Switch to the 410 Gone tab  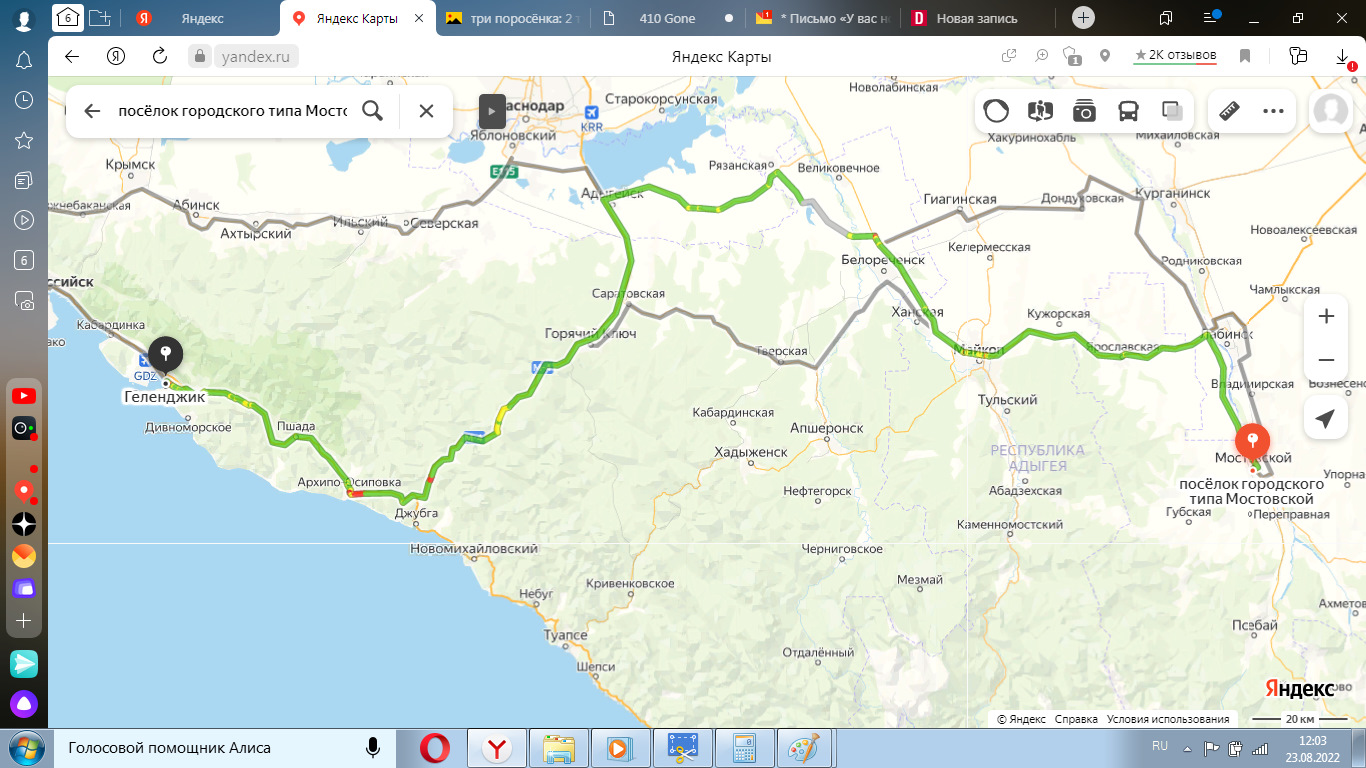click(x=666, y=18)
